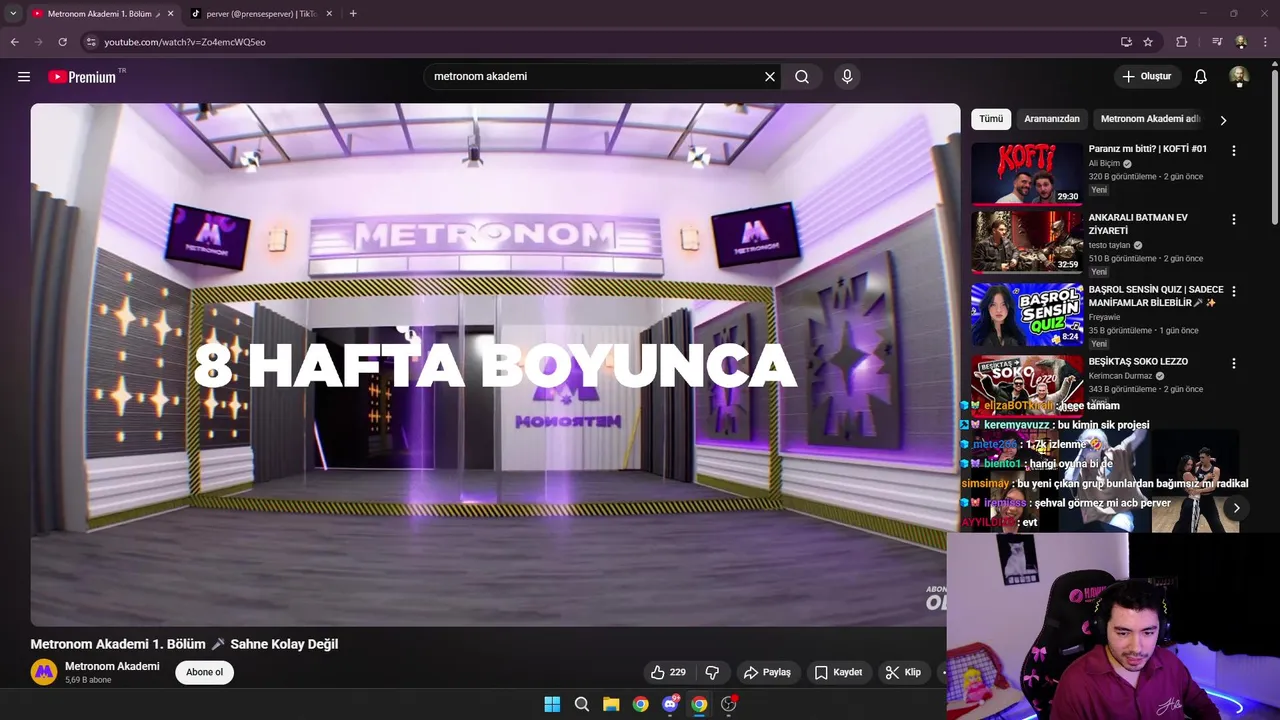
Task: Open site information icon beside URL
Action: [x=91, y=42]
